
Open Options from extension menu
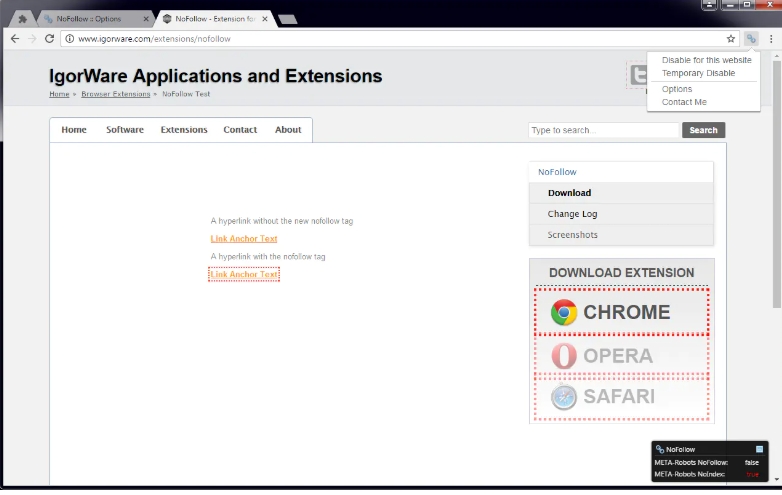677,89
